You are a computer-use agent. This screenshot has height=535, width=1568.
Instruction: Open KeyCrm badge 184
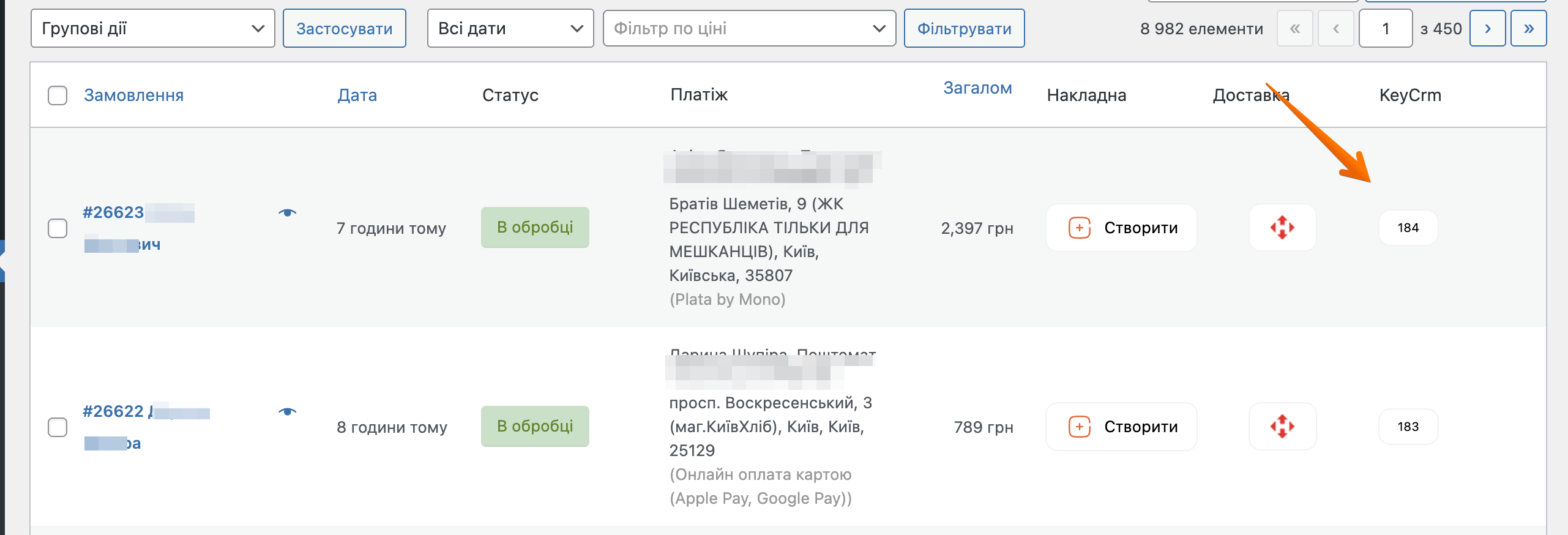coord(1408,228)
